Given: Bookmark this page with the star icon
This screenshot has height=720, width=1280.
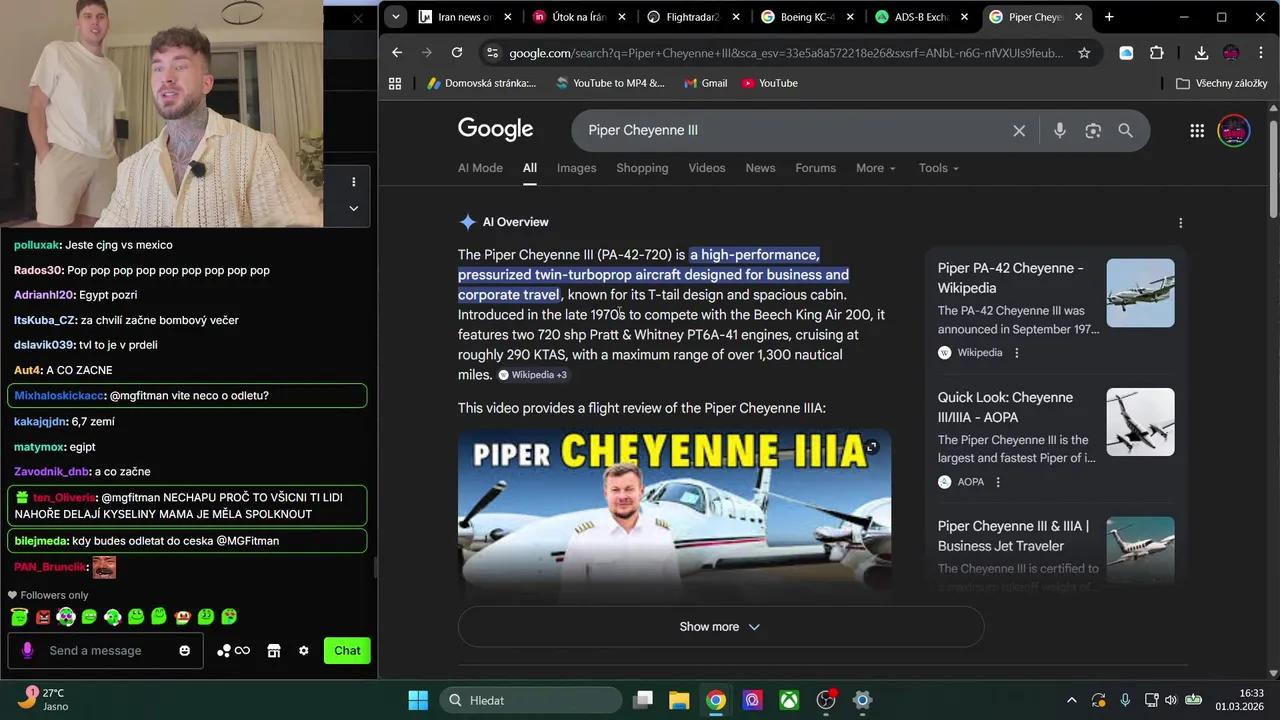Looking at the screenshot, I should 1084,53.
